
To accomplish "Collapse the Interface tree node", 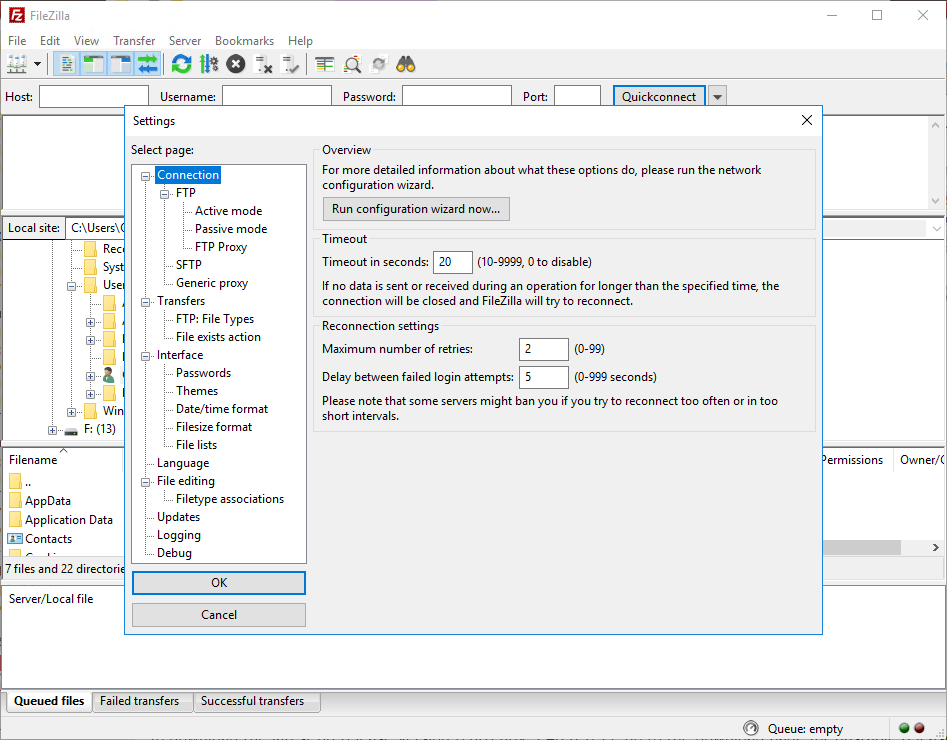I will tap(146, 356).
